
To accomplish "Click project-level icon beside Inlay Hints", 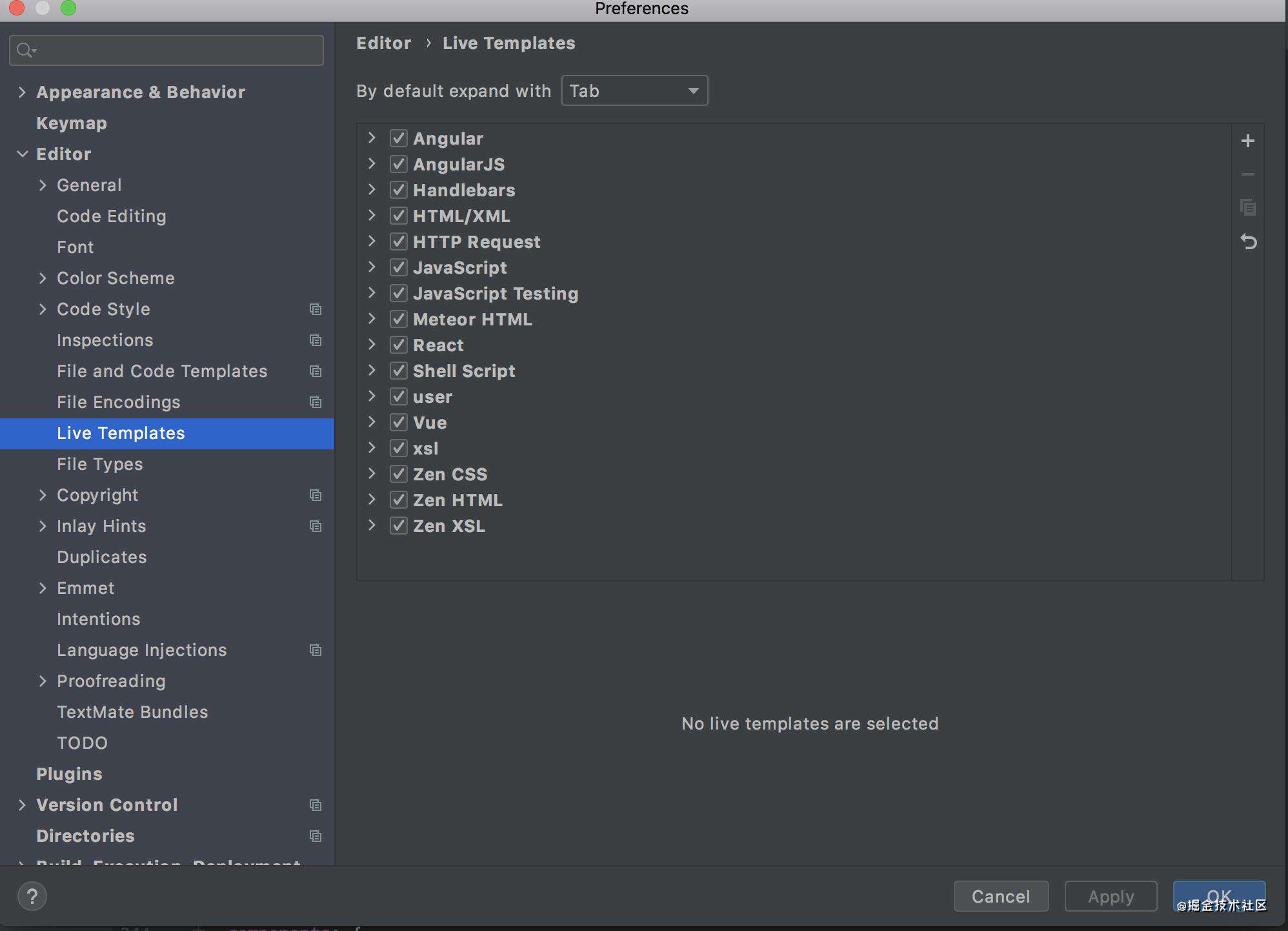I will click(x=316, y=526).
